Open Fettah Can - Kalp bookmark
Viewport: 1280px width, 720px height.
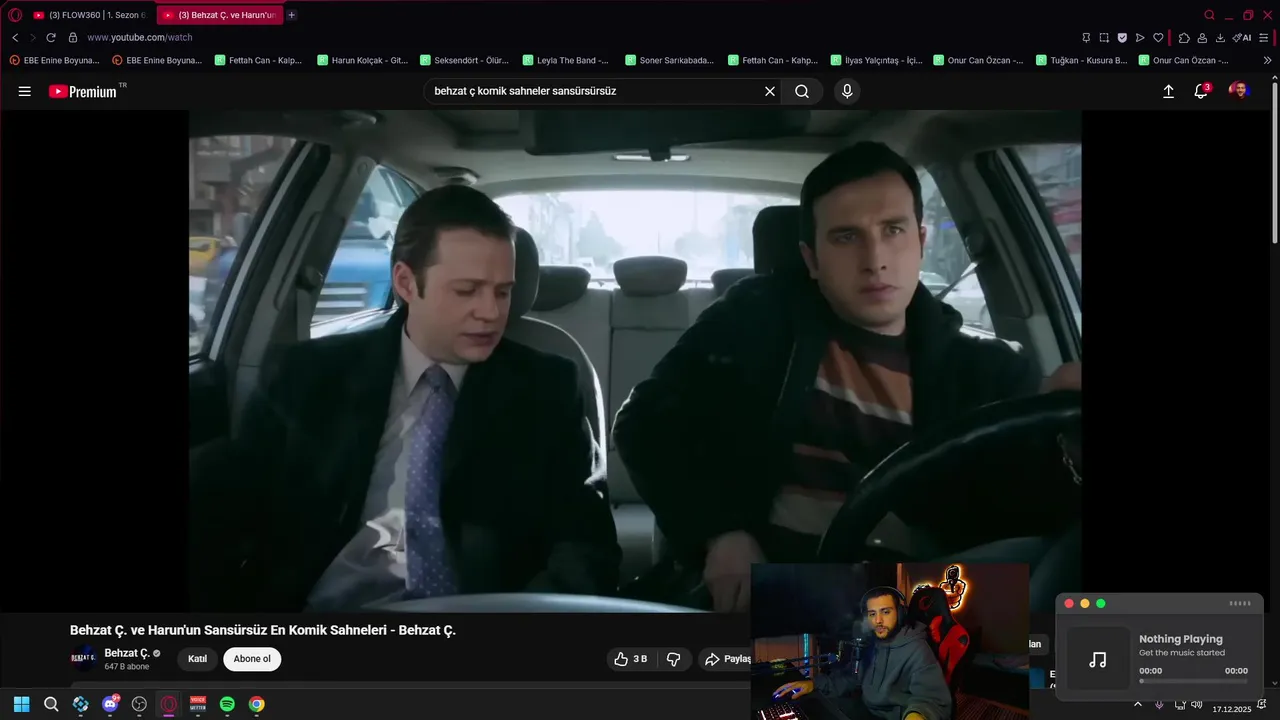click(x=258, y=60)
